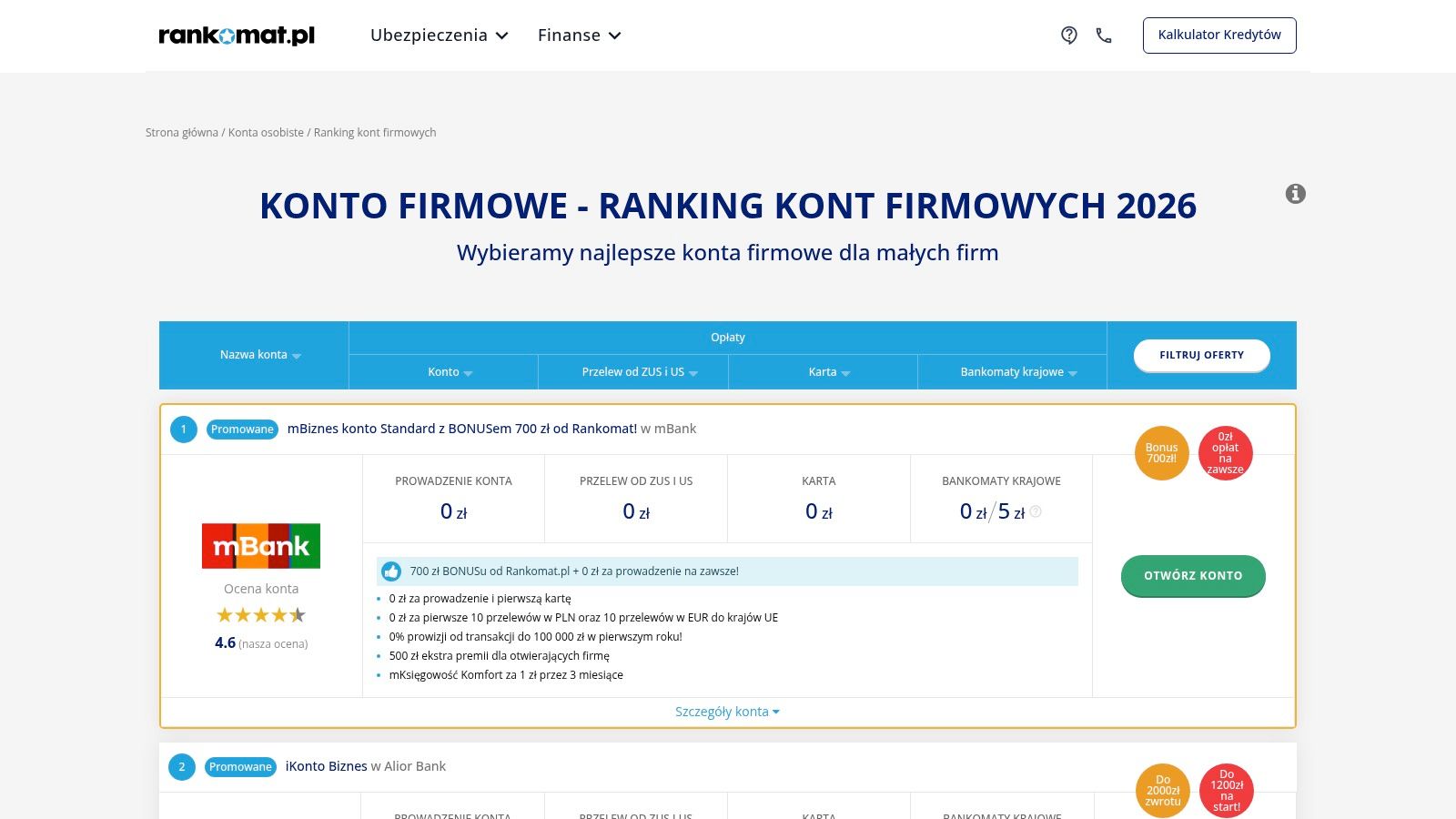This screenshot has height=819, width=1456.
Task: Open the help question mark icon
Action: pyautogui.click(x=1069, y=35)
